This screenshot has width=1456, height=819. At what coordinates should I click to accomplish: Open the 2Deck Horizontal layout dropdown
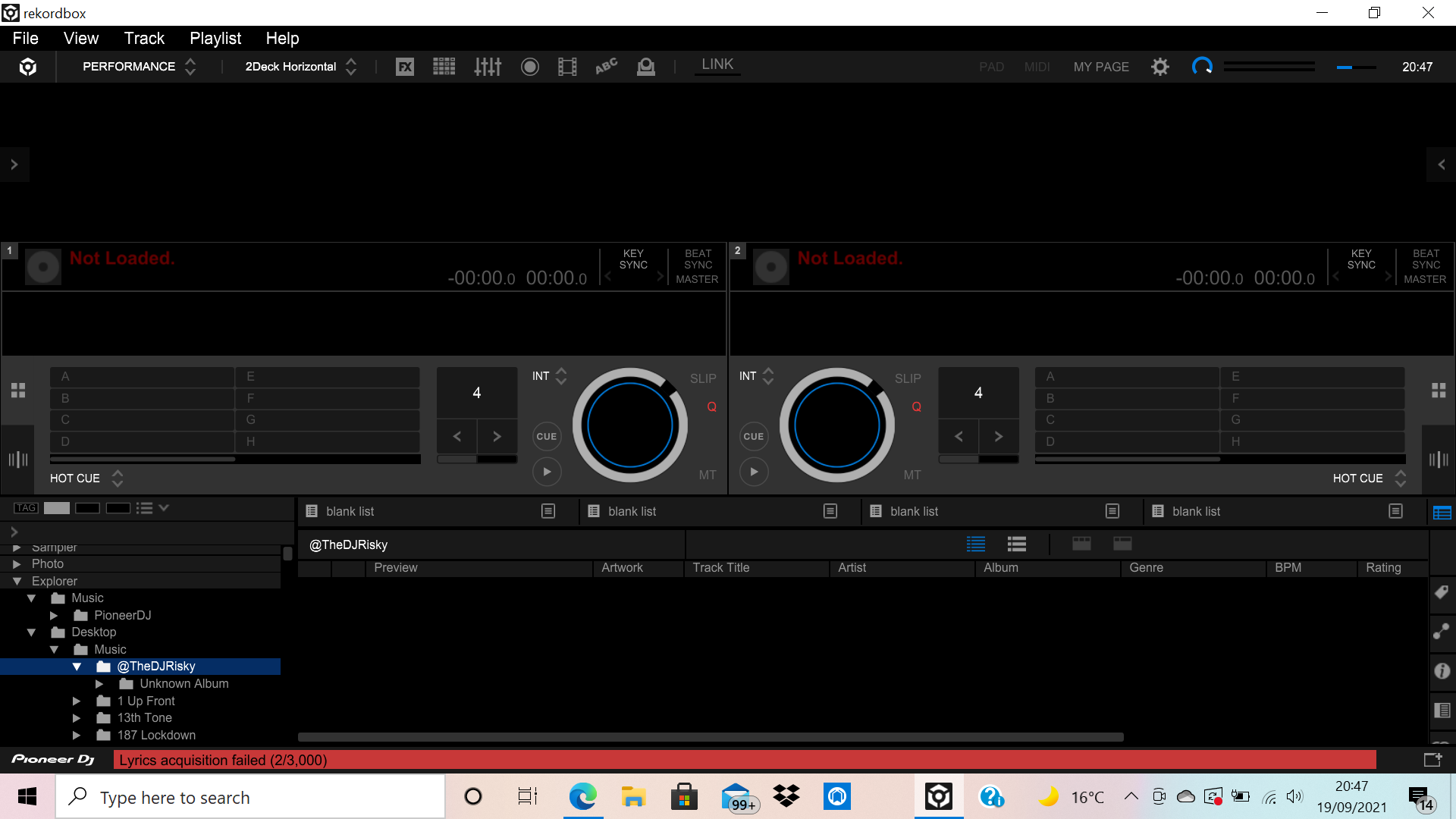point(300,67)
